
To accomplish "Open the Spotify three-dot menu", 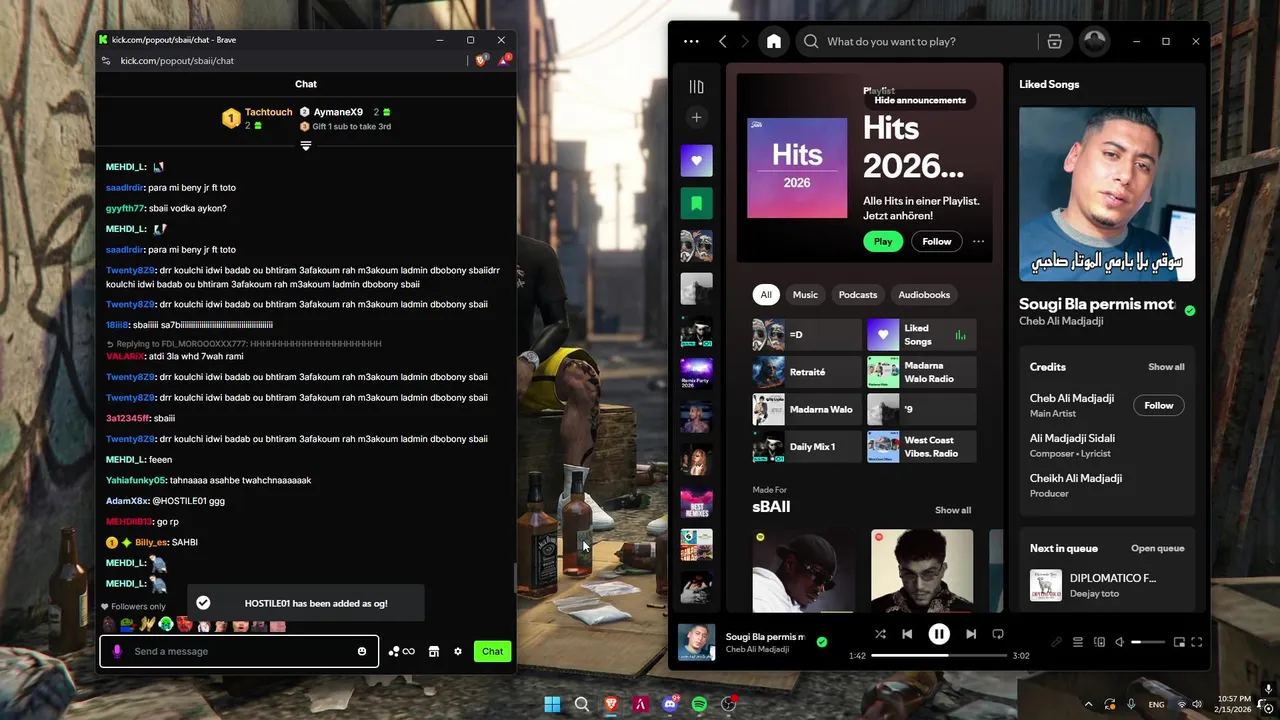I will [691, 41].
